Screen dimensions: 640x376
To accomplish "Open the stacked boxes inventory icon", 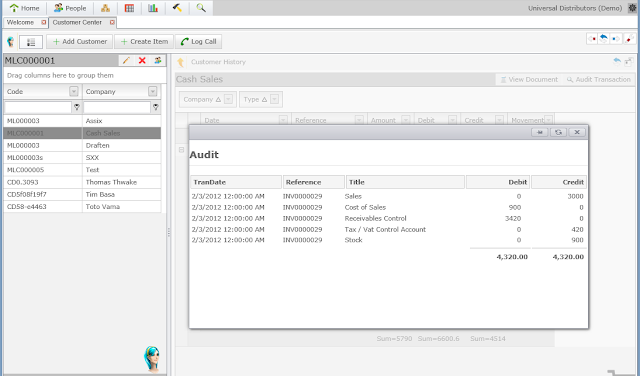I will click(105, 8).
